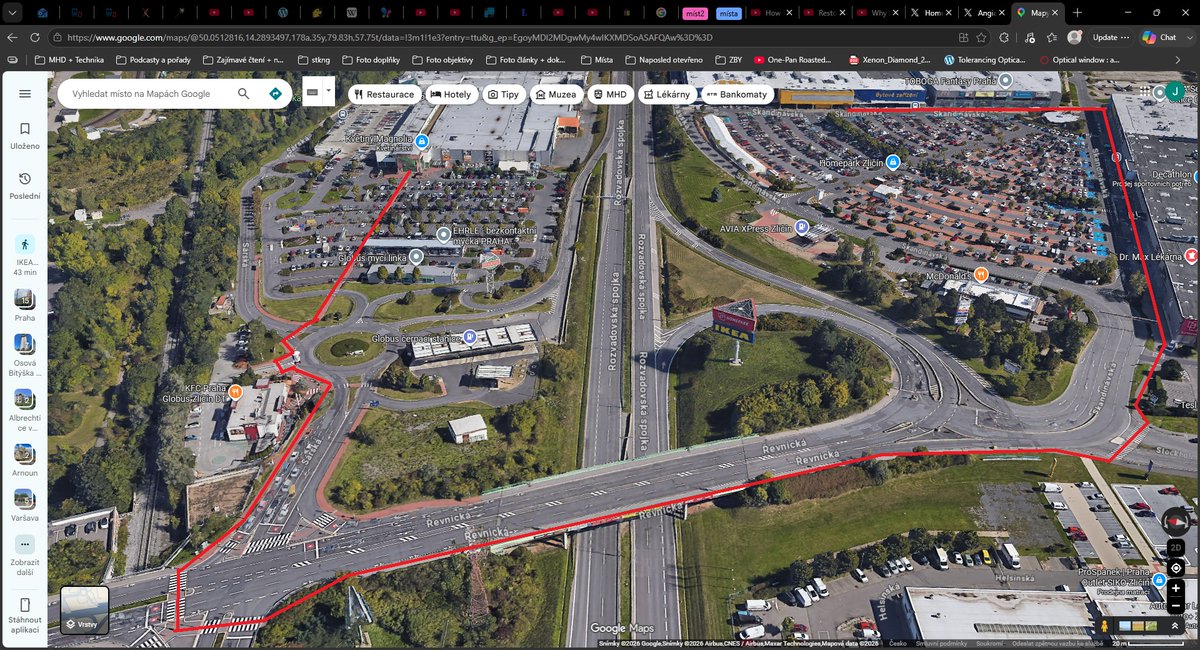Click the Google account avatar on map
The width and height of the screenshot is (1200, 650).
click(x=1176, y=93)
